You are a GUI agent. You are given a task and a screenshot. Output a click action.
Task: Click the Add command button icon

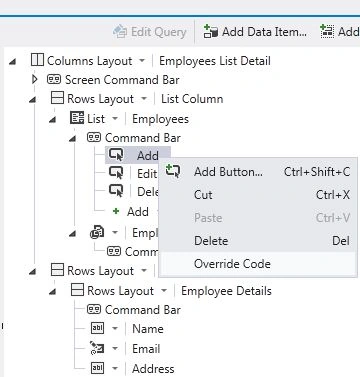click(x=116, y=155)
